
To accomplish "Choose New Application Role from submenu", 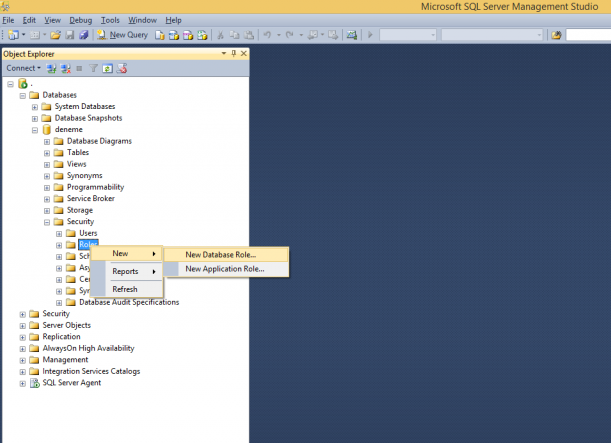I will coord(226,269).
